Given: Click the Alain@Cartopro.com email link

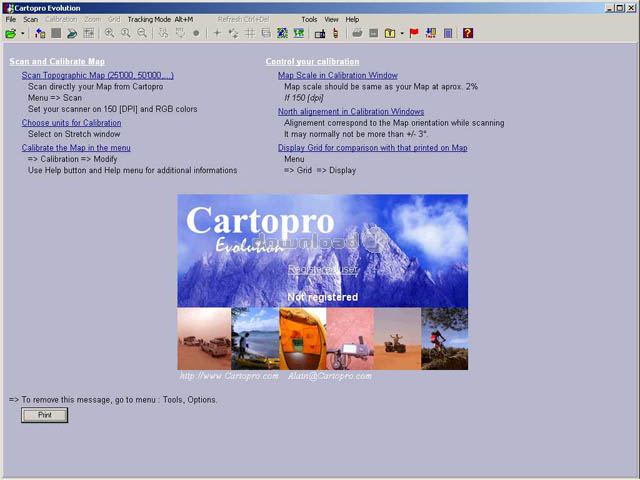Looking at the screenshot, I should point(330,376).
